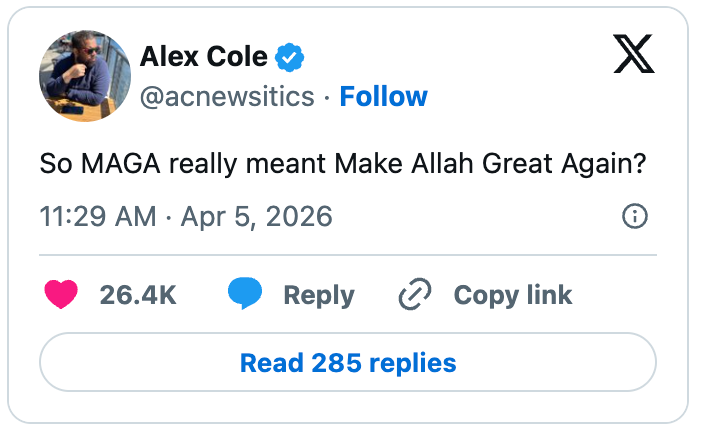Click the tweet text about MAGA
The width and height of the screenshot is (715, 434).
[342, 164]
